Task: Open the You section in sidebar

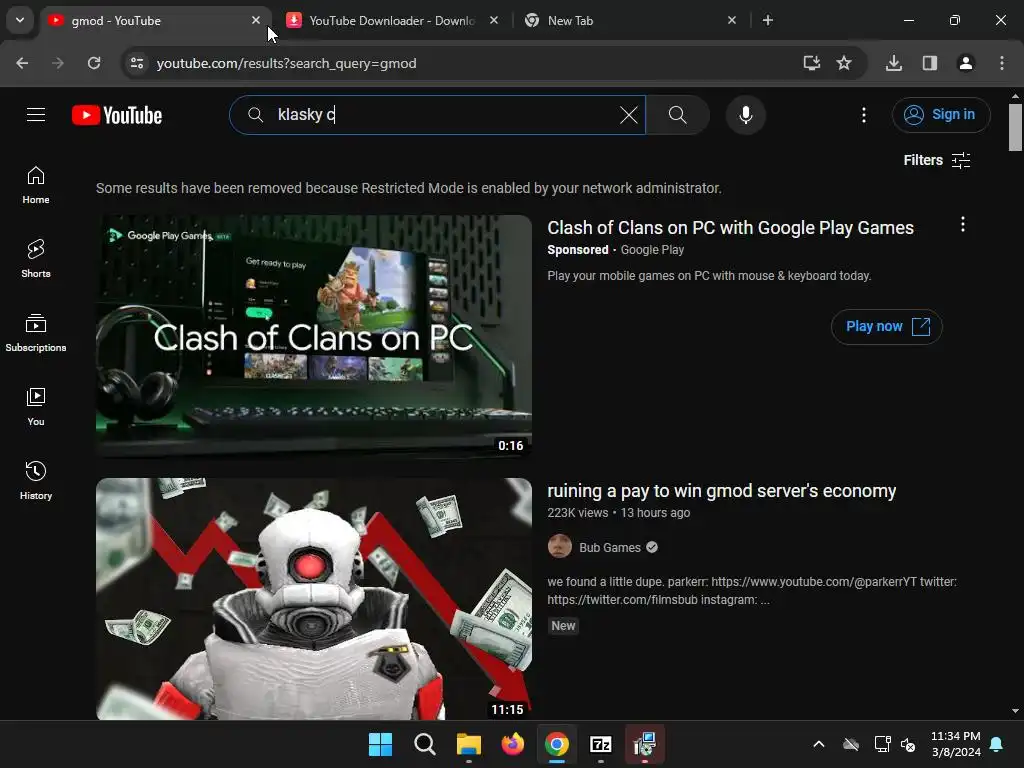Action: tap(36, 407)
